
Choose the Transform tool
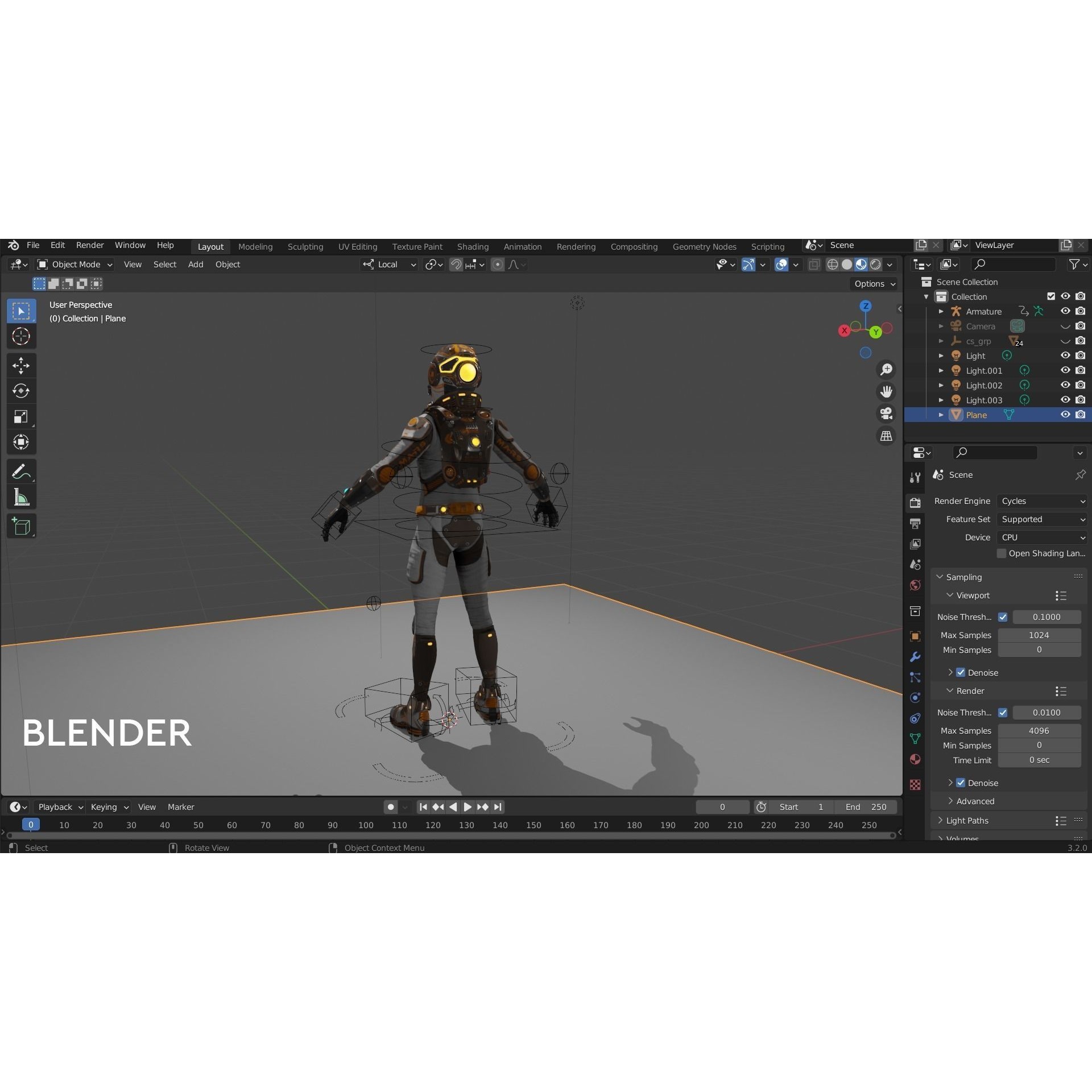pos(21,442)
